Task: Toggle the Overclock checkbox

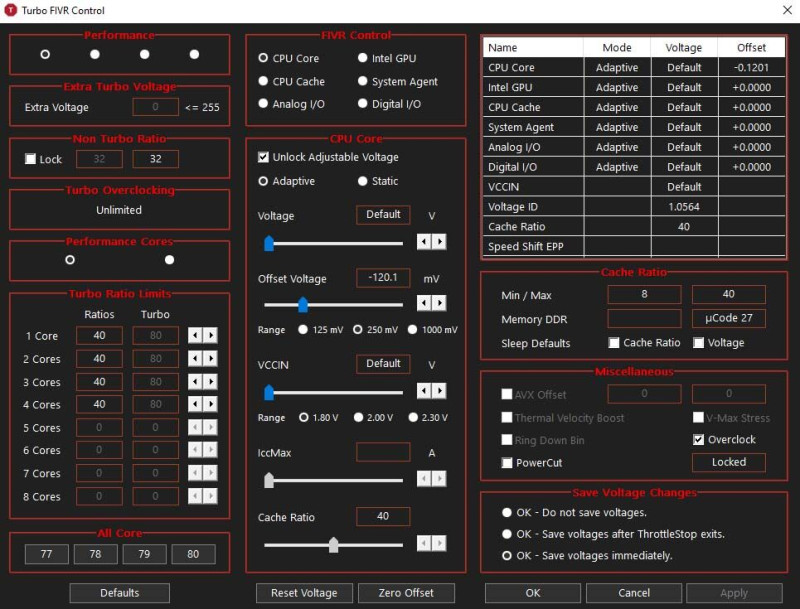Action: [698, 440]
